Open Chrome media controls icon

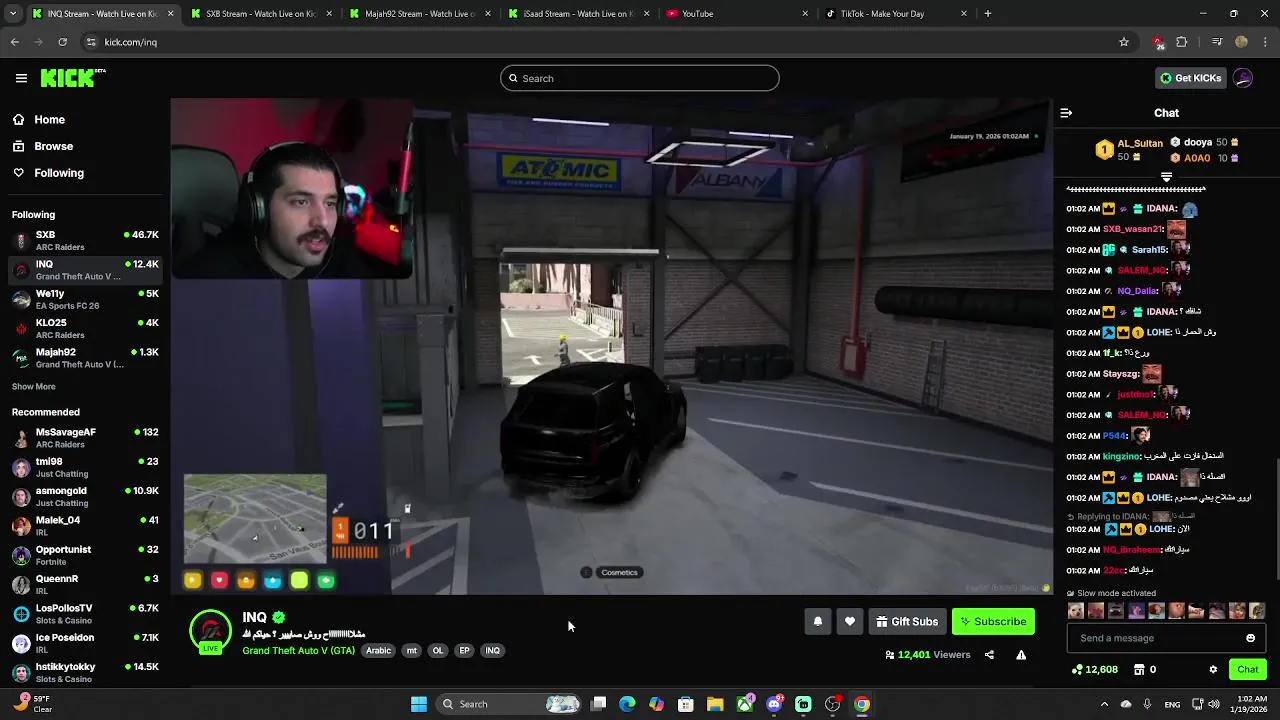[x=1217, y=42]
